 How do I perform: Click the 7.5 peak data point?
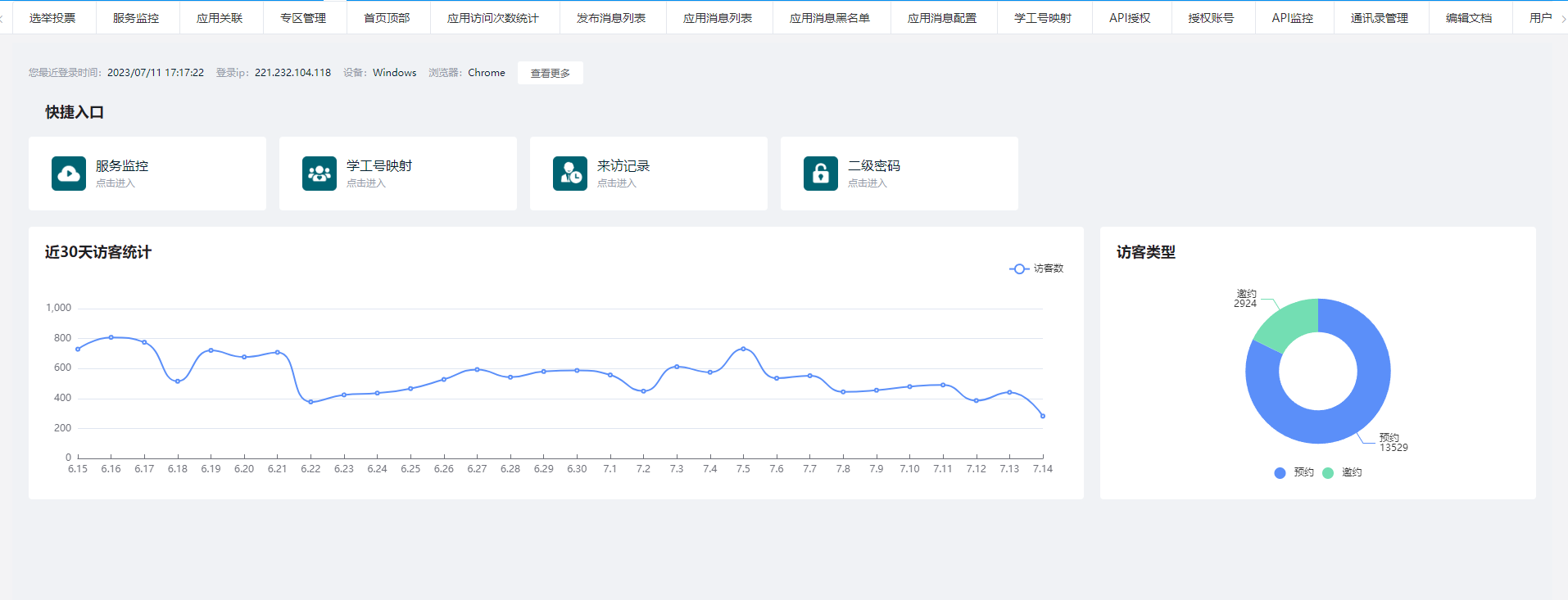pos(743,349)
